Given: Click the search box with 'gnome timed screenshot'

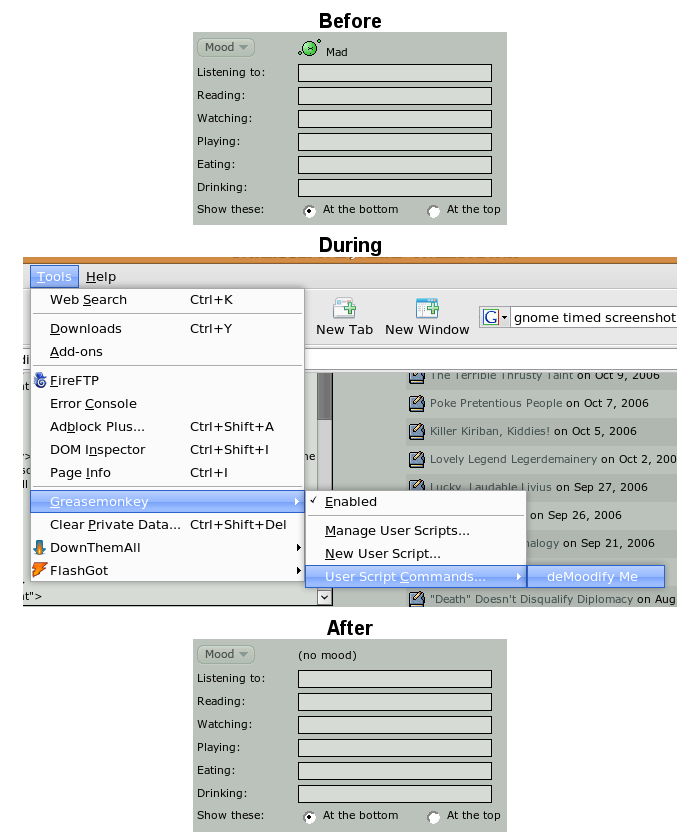Looking at the screenshot, I should tap(594, 317).
